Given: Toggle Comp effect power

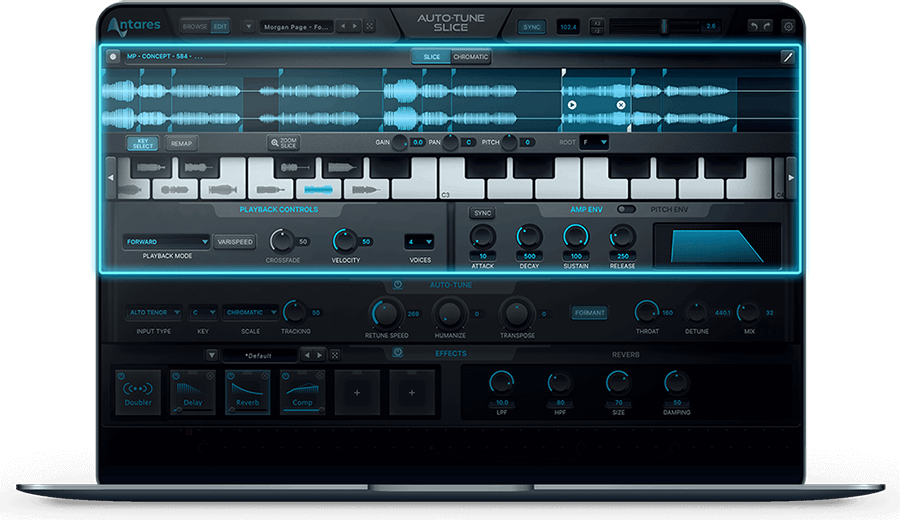Looking at the screenshot, I should point(285,376).
